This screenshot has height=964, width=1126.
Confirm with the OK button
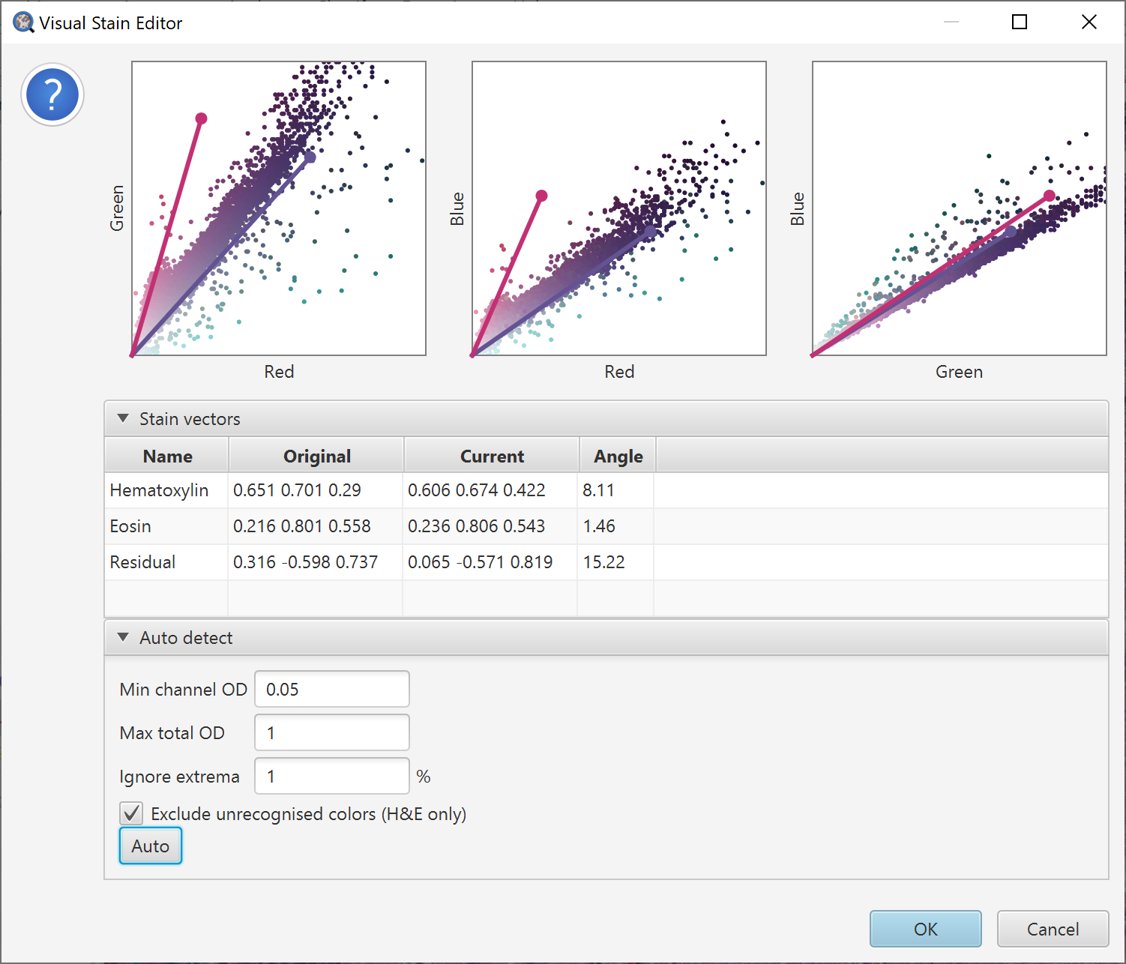point(925,929)
